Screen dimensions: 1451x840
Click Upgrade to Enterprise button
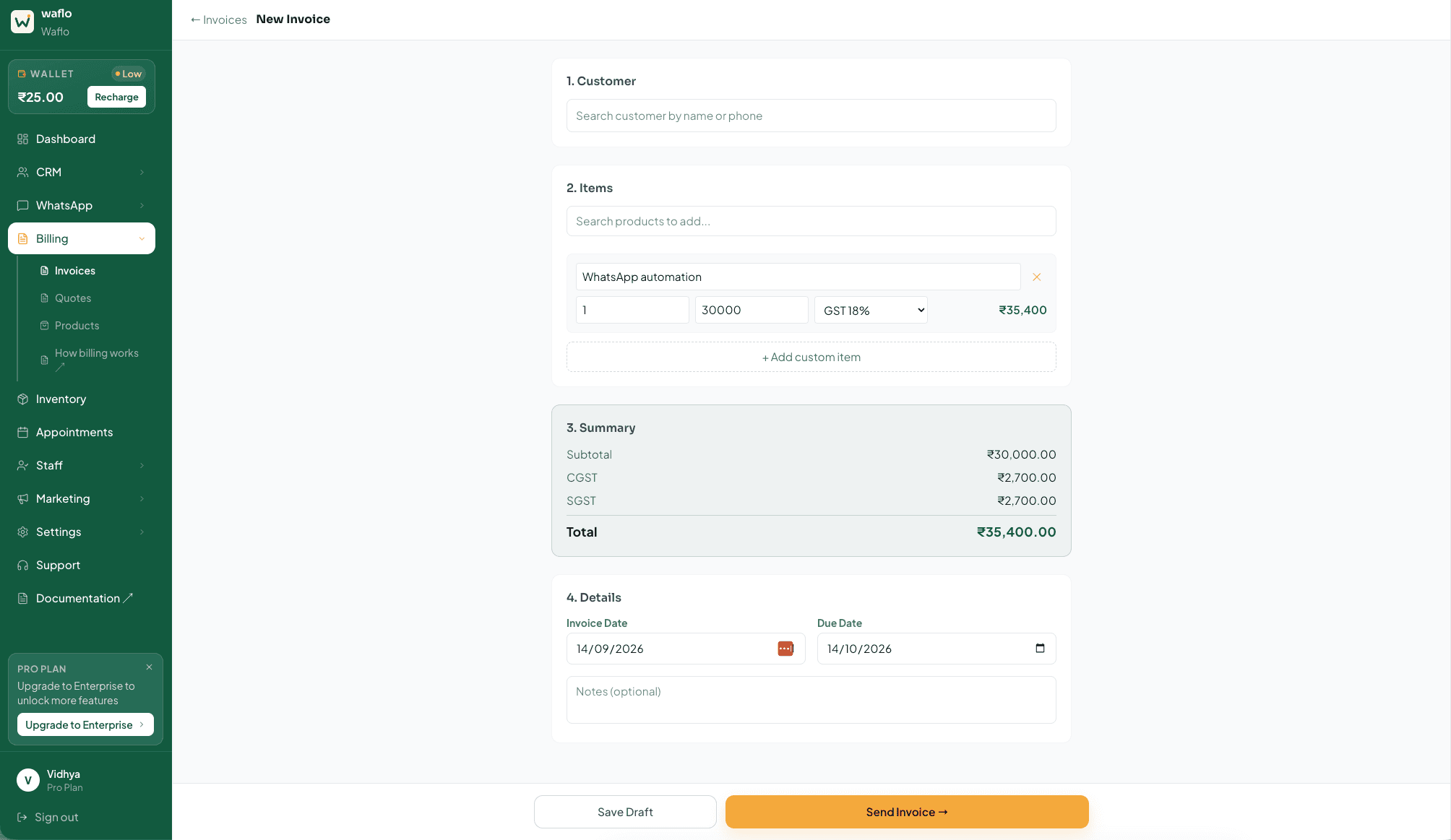[85, 724]
